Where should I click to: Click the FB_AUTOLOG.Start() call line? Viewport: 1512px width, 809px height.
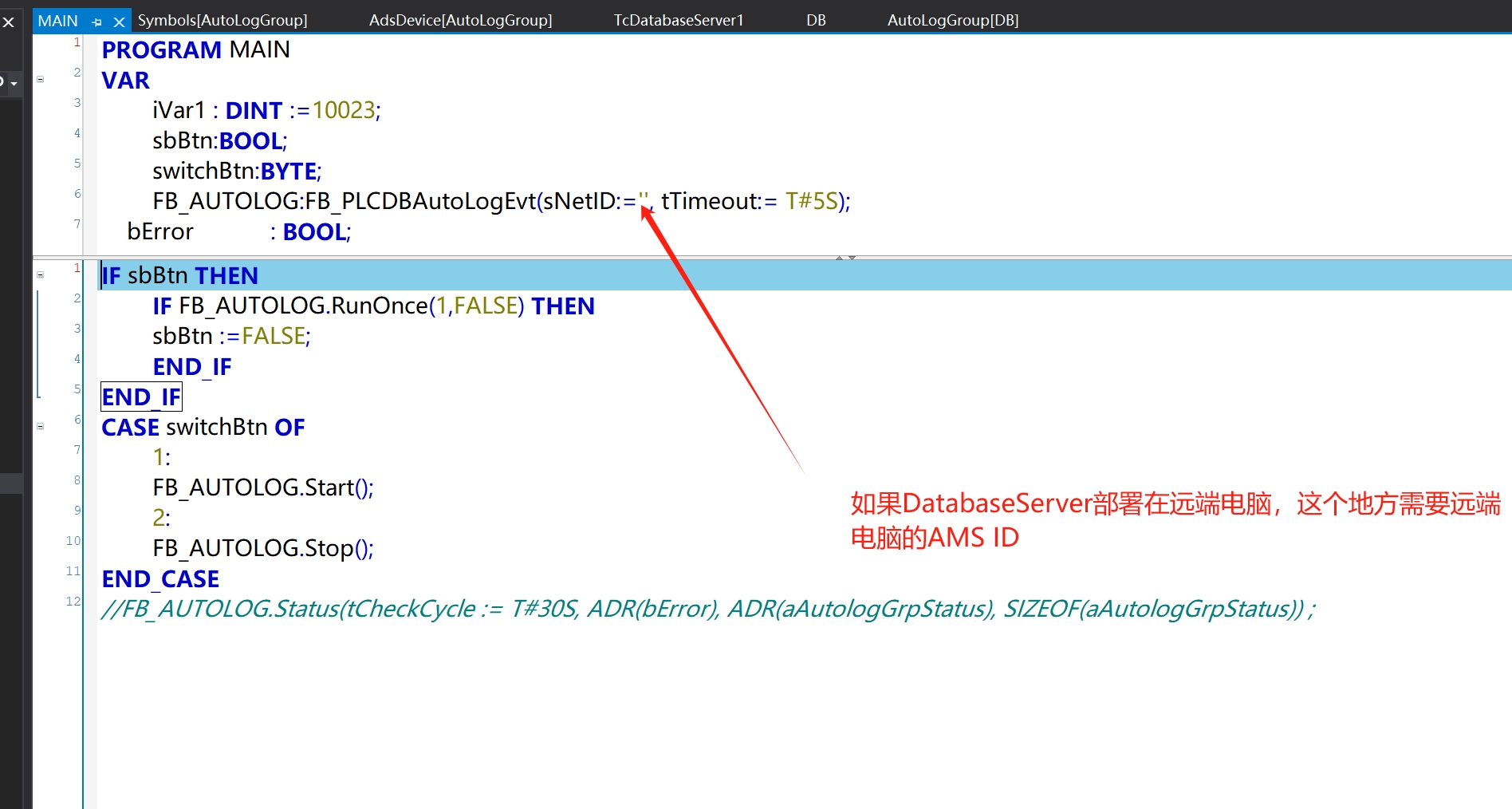click(262, 487)
